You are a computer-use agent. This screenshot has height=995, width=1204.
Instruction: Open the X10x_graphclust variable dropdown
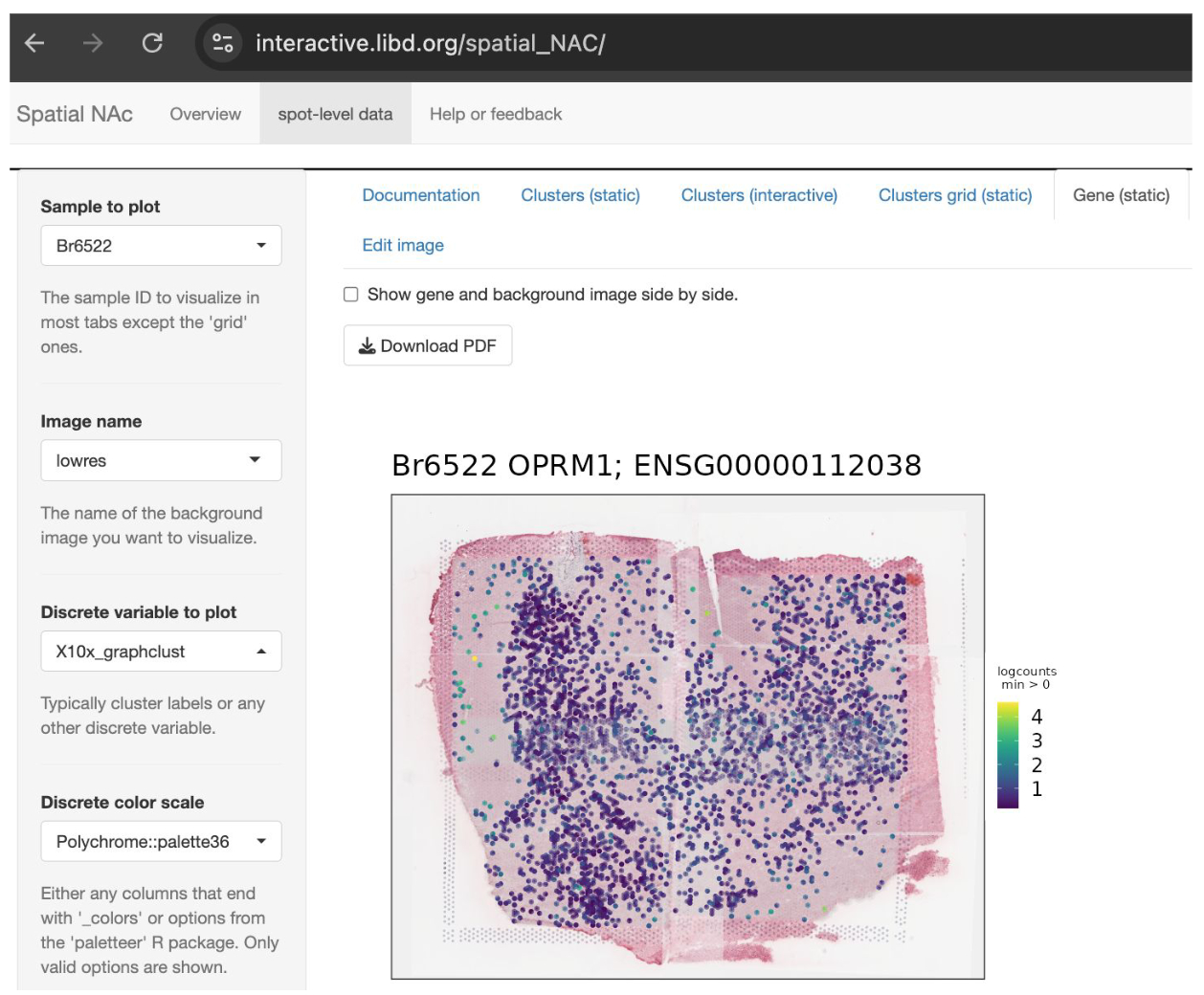161,652
